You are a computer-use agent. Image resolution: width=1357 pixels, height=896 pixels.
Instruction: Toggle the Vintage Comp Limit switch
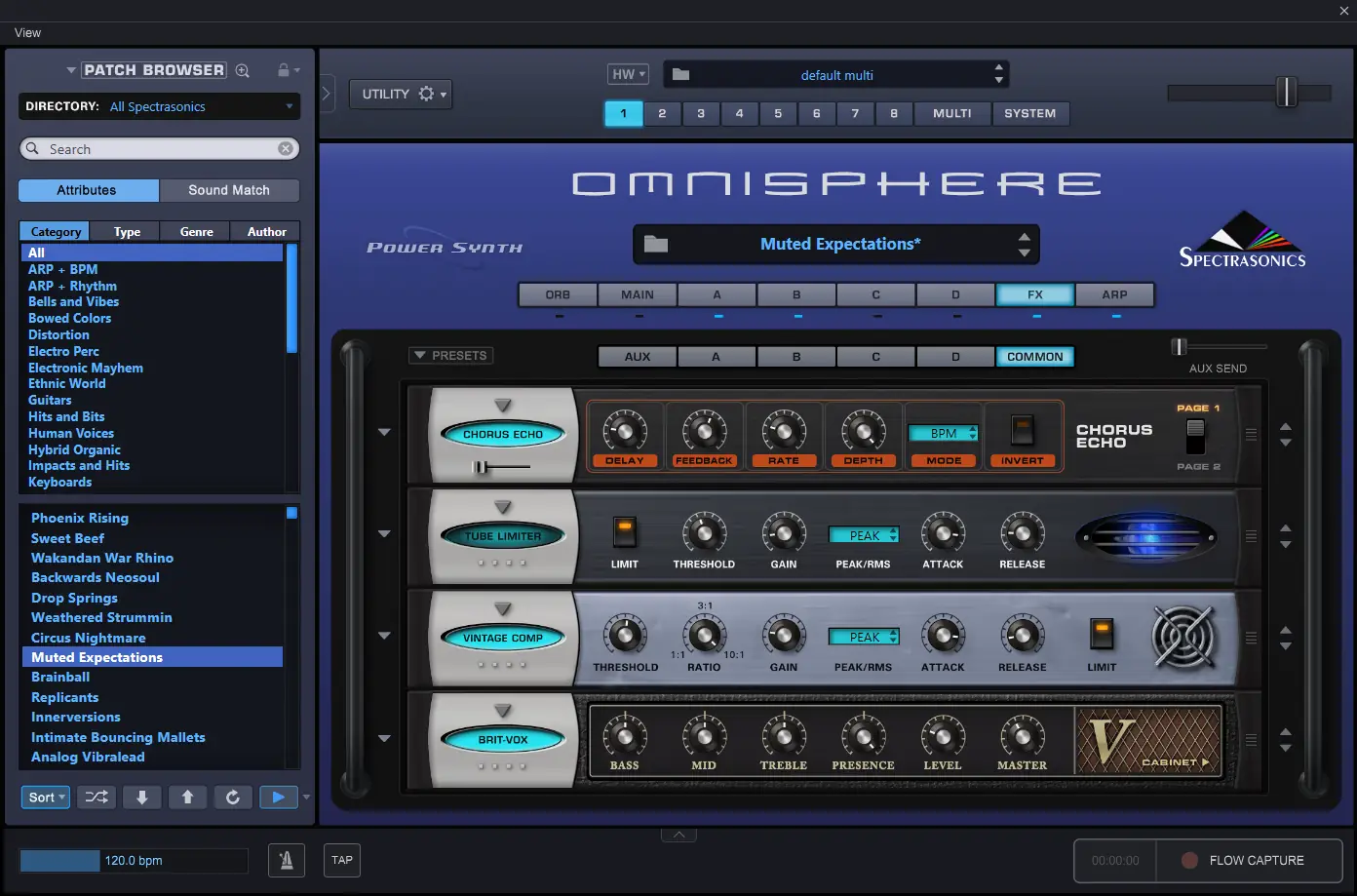click(x=1102, y=634)
